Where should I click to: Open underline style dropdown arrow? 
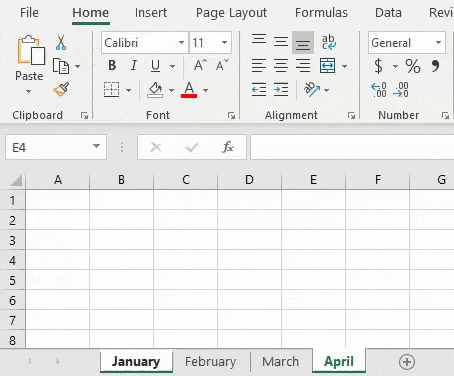[x=172, y=66]
